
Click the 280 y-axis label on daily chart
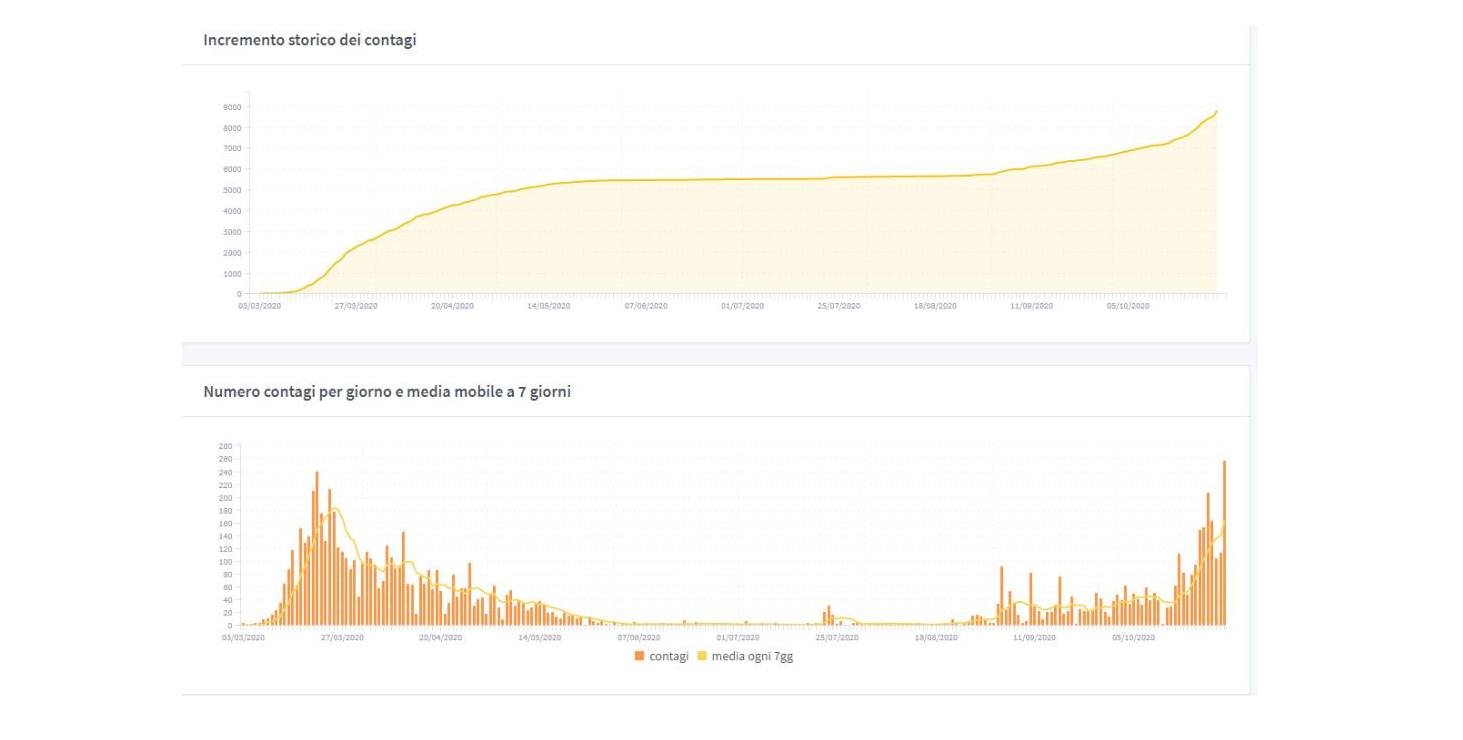(224, 446)
